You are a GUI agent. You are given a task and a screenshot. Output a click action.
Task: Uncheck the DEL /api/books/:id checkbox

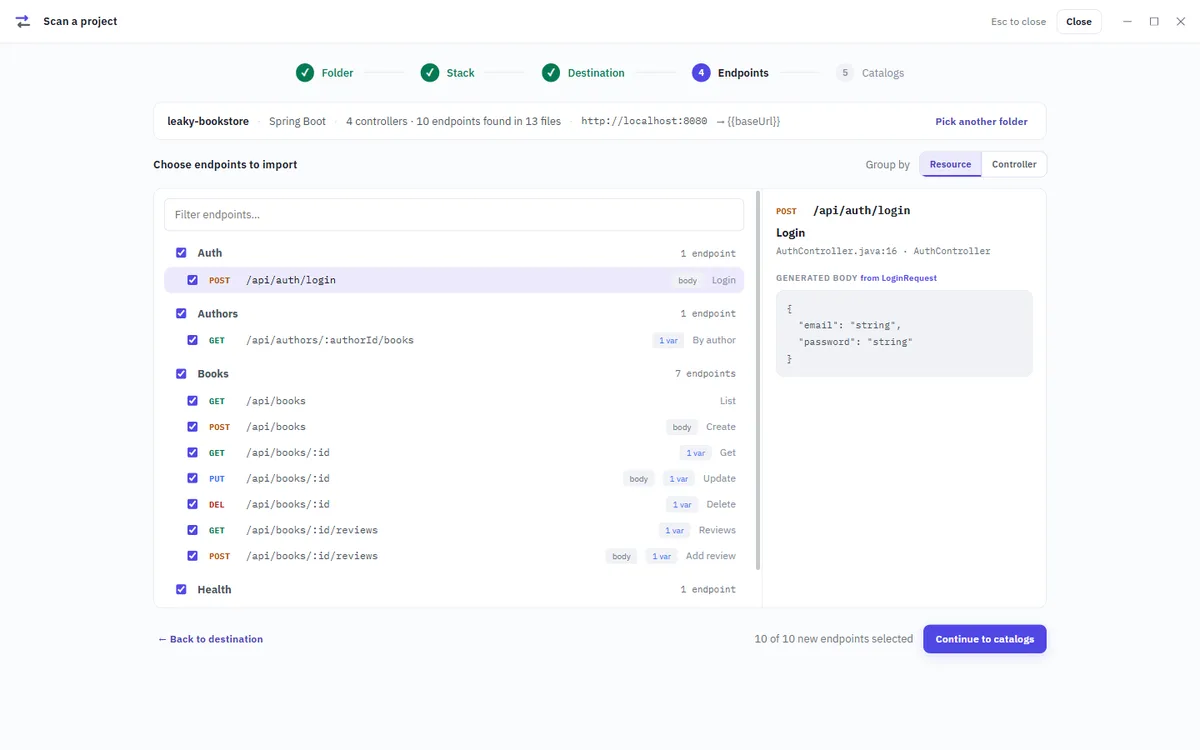193,504
